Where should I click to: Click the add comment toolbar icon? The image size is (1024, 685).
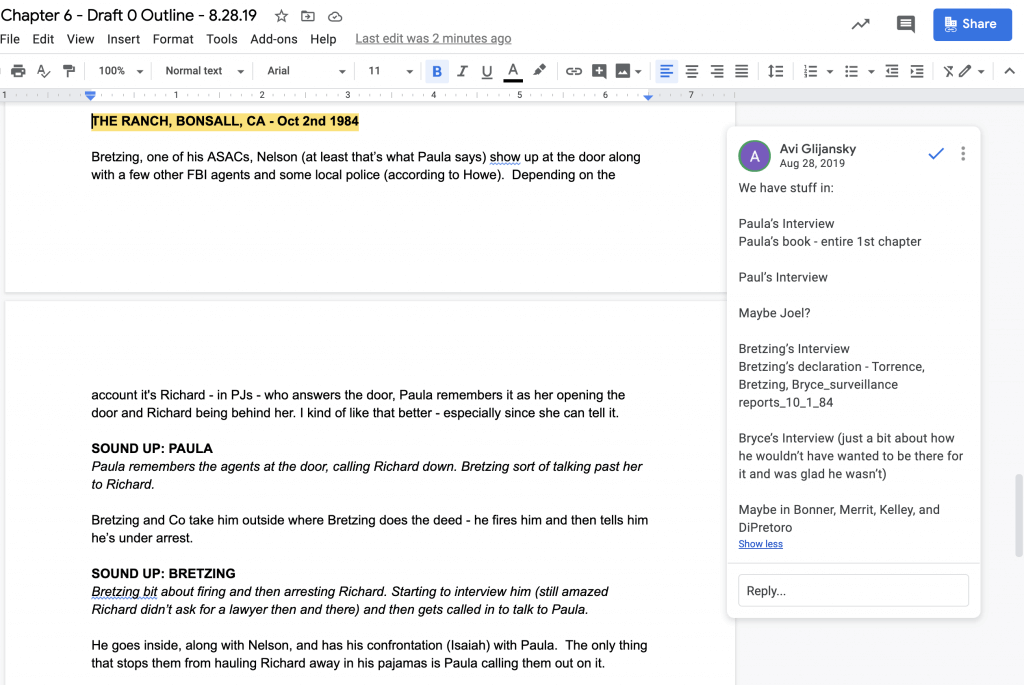coord(599,71)
